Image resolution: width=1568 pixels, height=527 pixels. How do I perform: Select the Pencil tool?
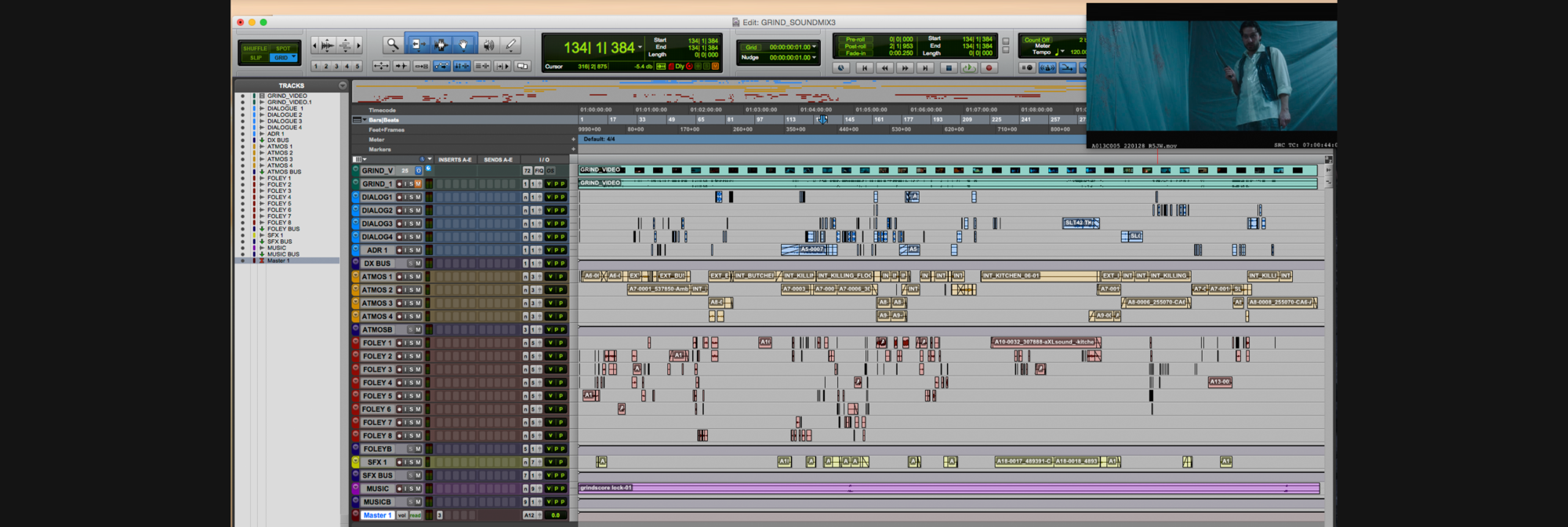click(511, 45)
